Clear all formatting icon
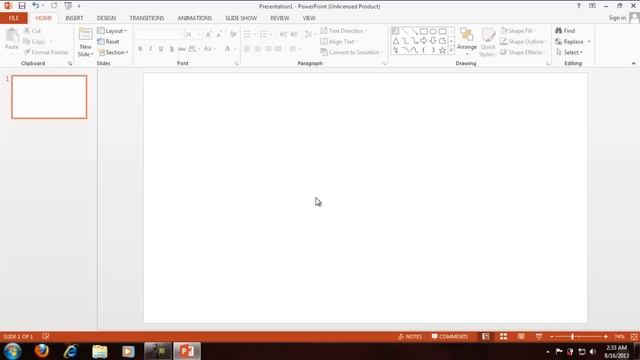640x360 pixels. point(233,35)
